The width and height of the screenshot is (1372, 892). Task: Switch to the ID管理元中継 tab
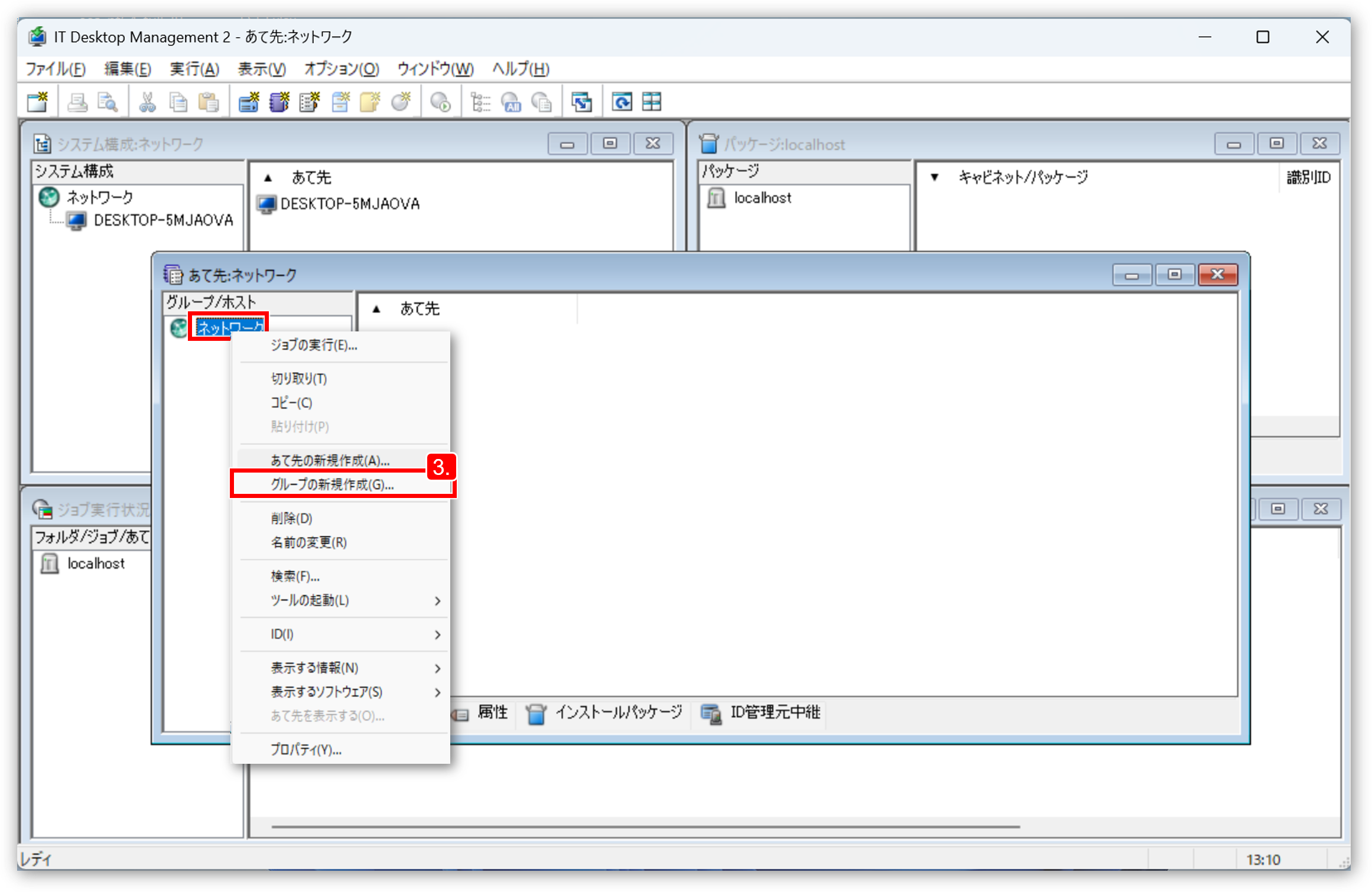[761, 713]
